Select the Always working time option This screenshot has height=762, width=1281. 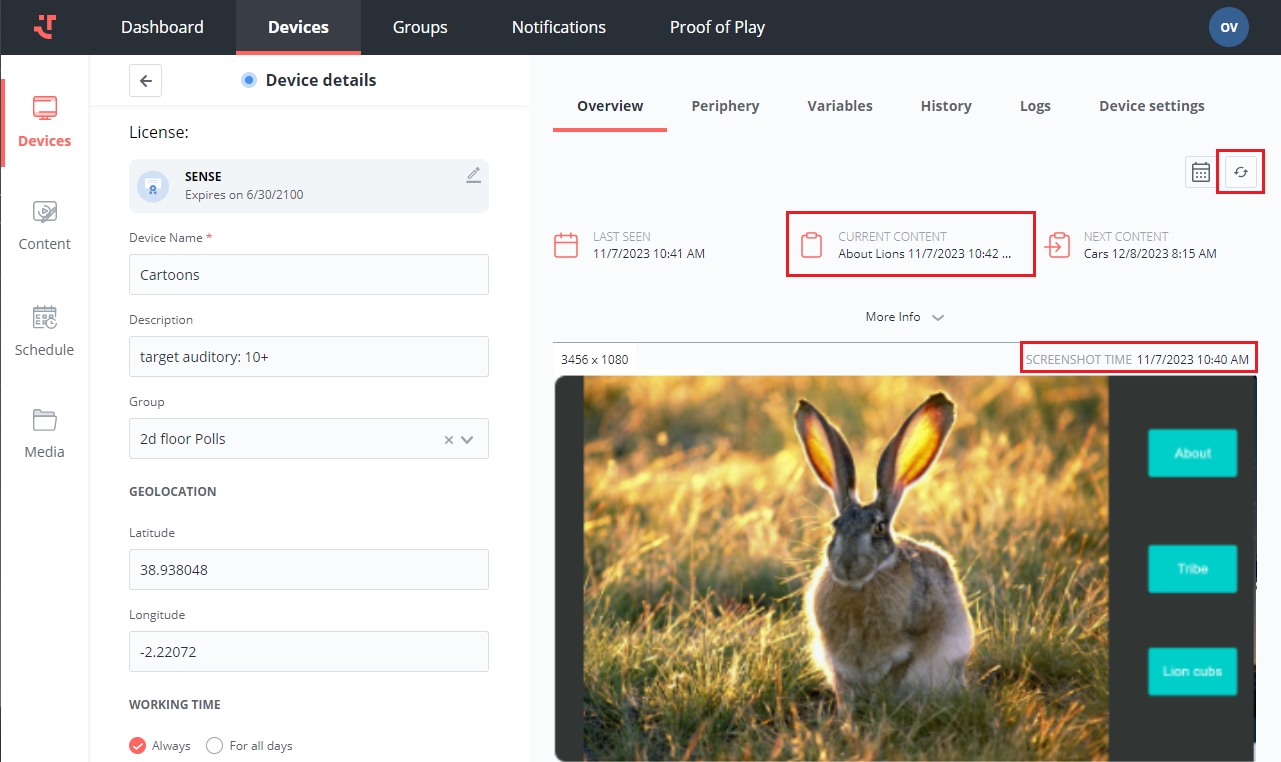pyautogui.click(x=138, y=745)
